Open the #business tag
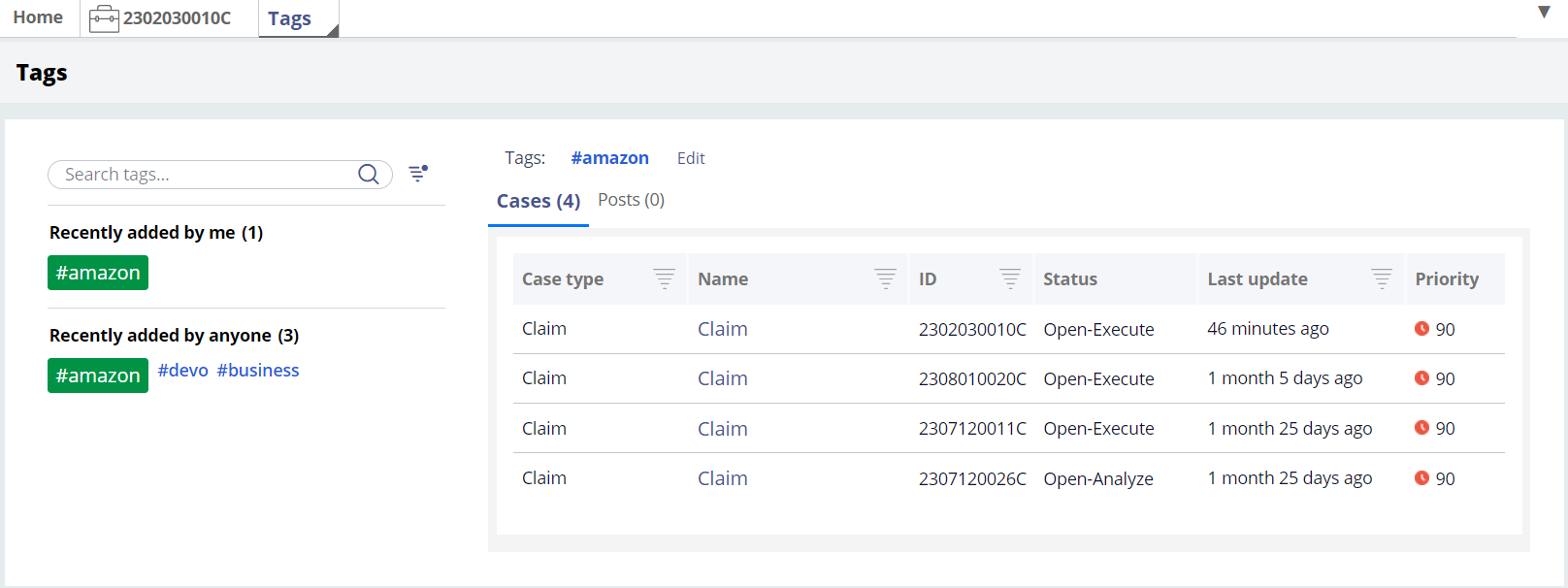This screenshot has height=588, width=1568. click(258, 371)
